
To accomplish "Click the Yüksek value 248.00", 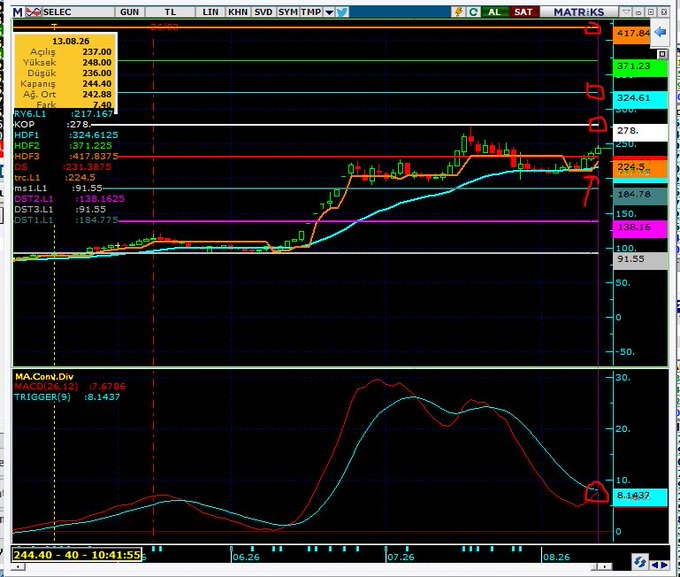I will [x=97, y=62].
